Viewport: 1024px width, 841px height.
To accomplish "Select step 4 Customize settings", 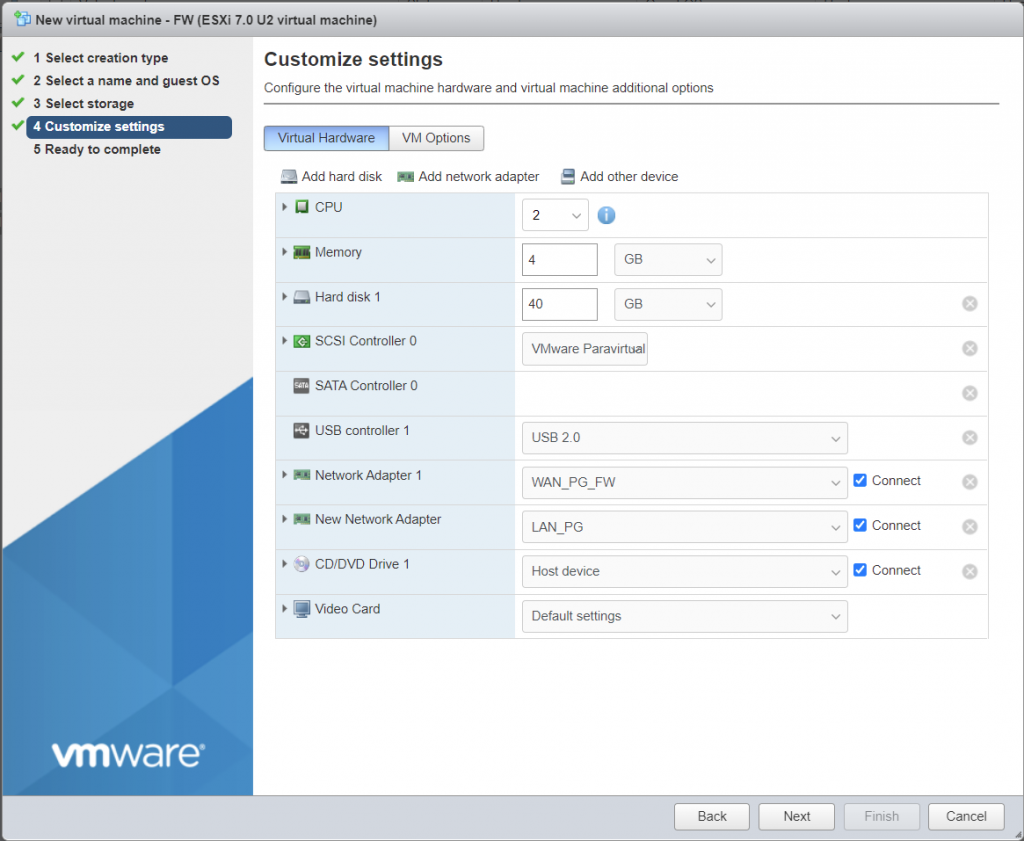I will tap(129, 127).
